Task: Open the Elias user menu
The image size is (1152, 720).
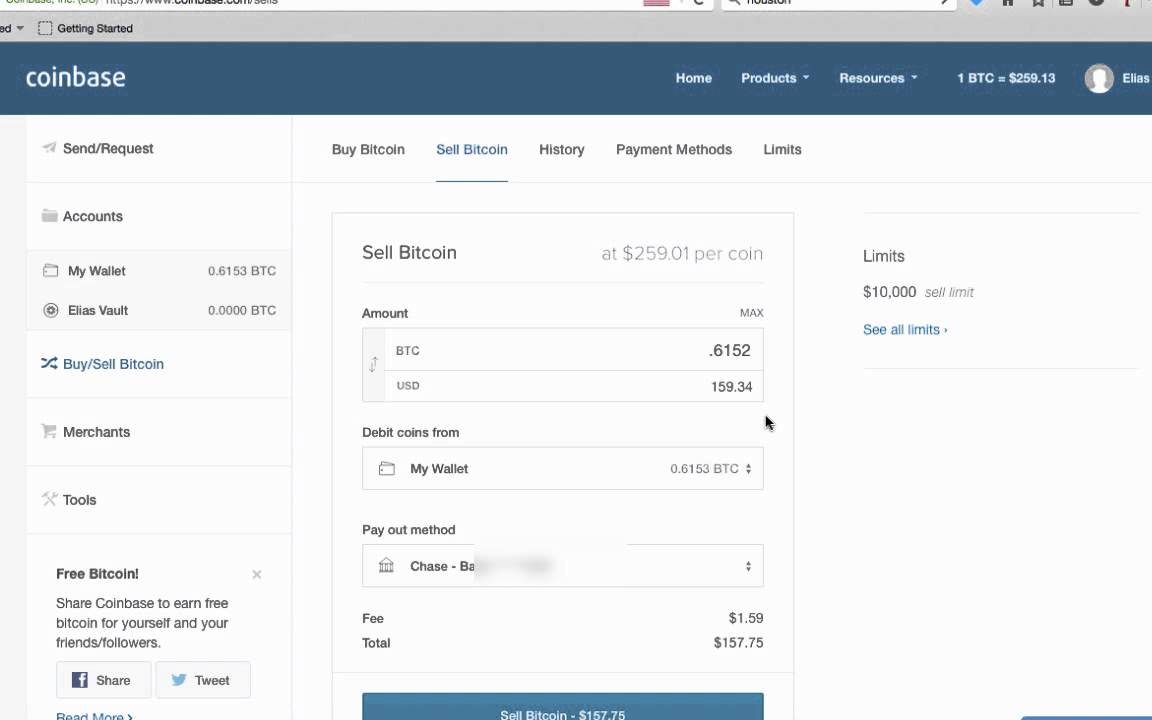Action: [x=1135, y=78]
